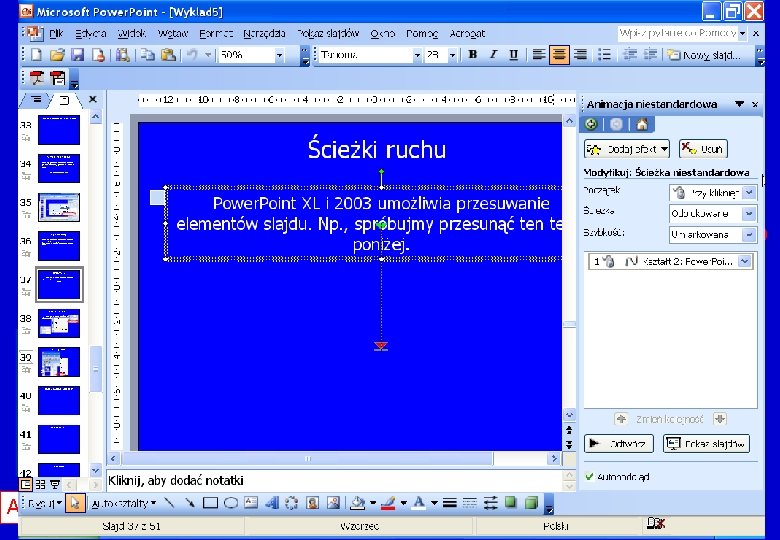Toggle the Autopodgląd checkbox
This screenshot has height=540, width=780.
click(x=589, y=477)
